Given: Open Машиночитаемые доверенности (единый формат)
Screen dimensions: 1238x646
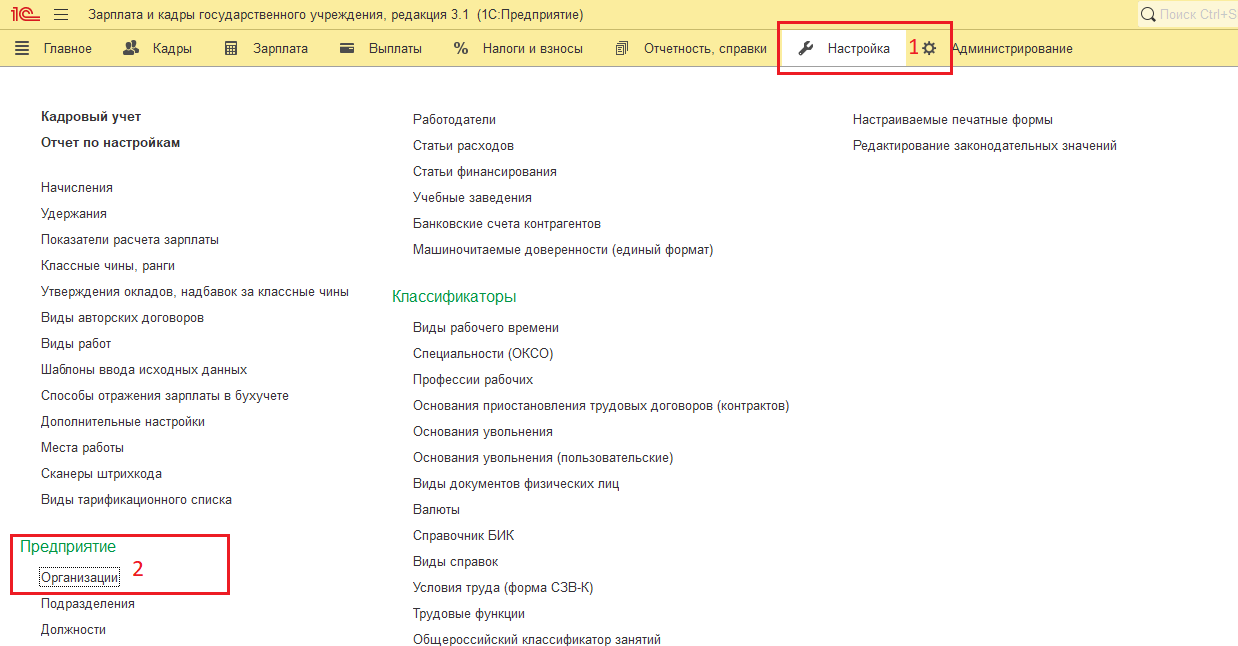Looking at the screenshot, I should (x=563, y=250).
